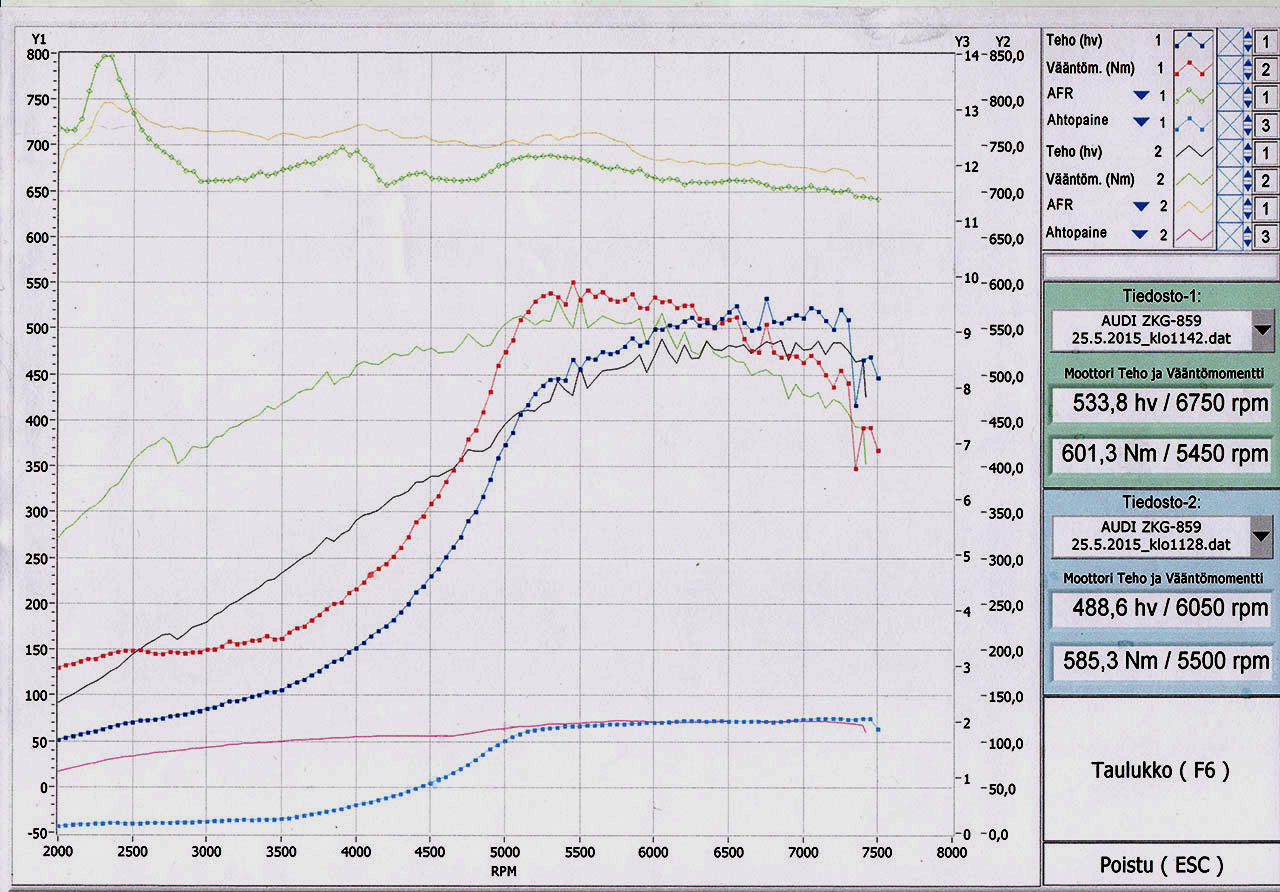
Task: Click the yellow AFR 2 line style icon
Action: (1195, 206)
